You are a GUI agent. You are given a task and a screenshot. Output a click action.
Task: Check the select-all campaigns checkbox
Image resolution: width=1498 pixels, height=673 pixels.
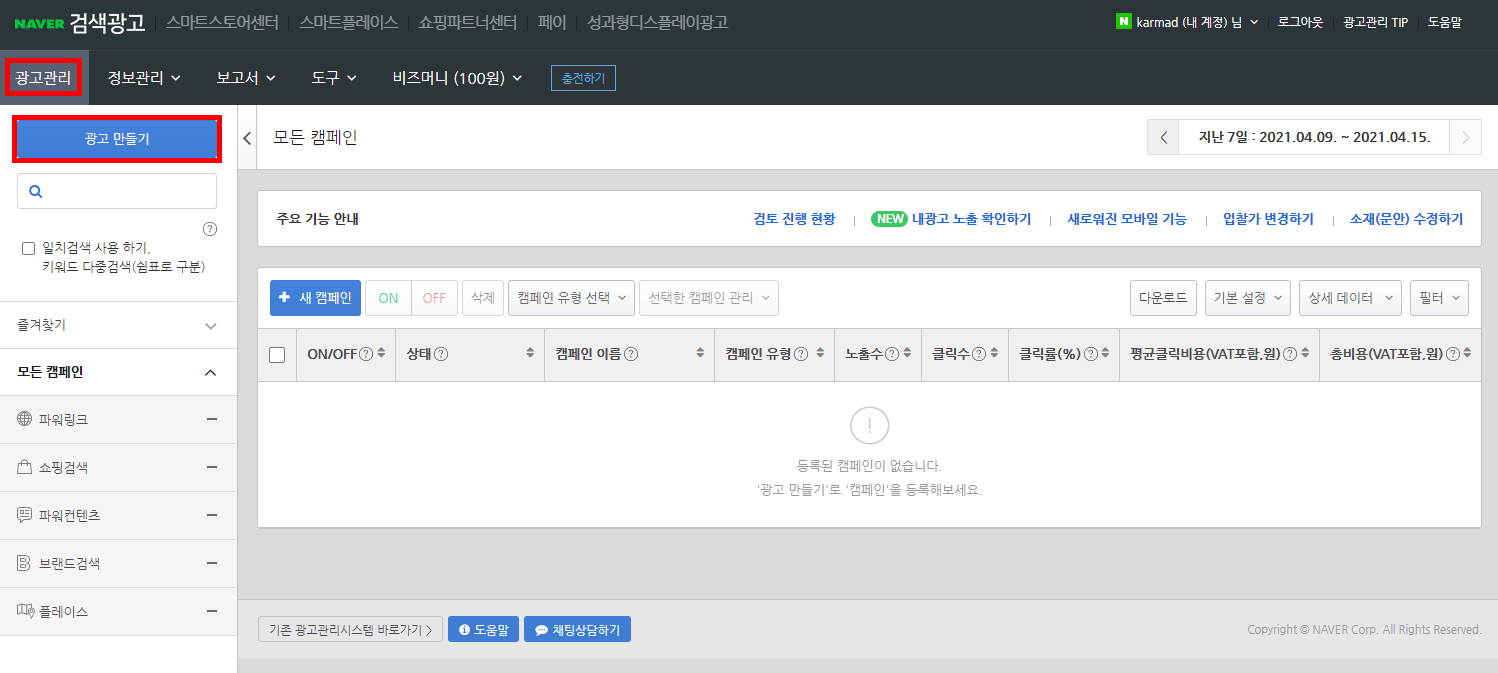[277, 354]
